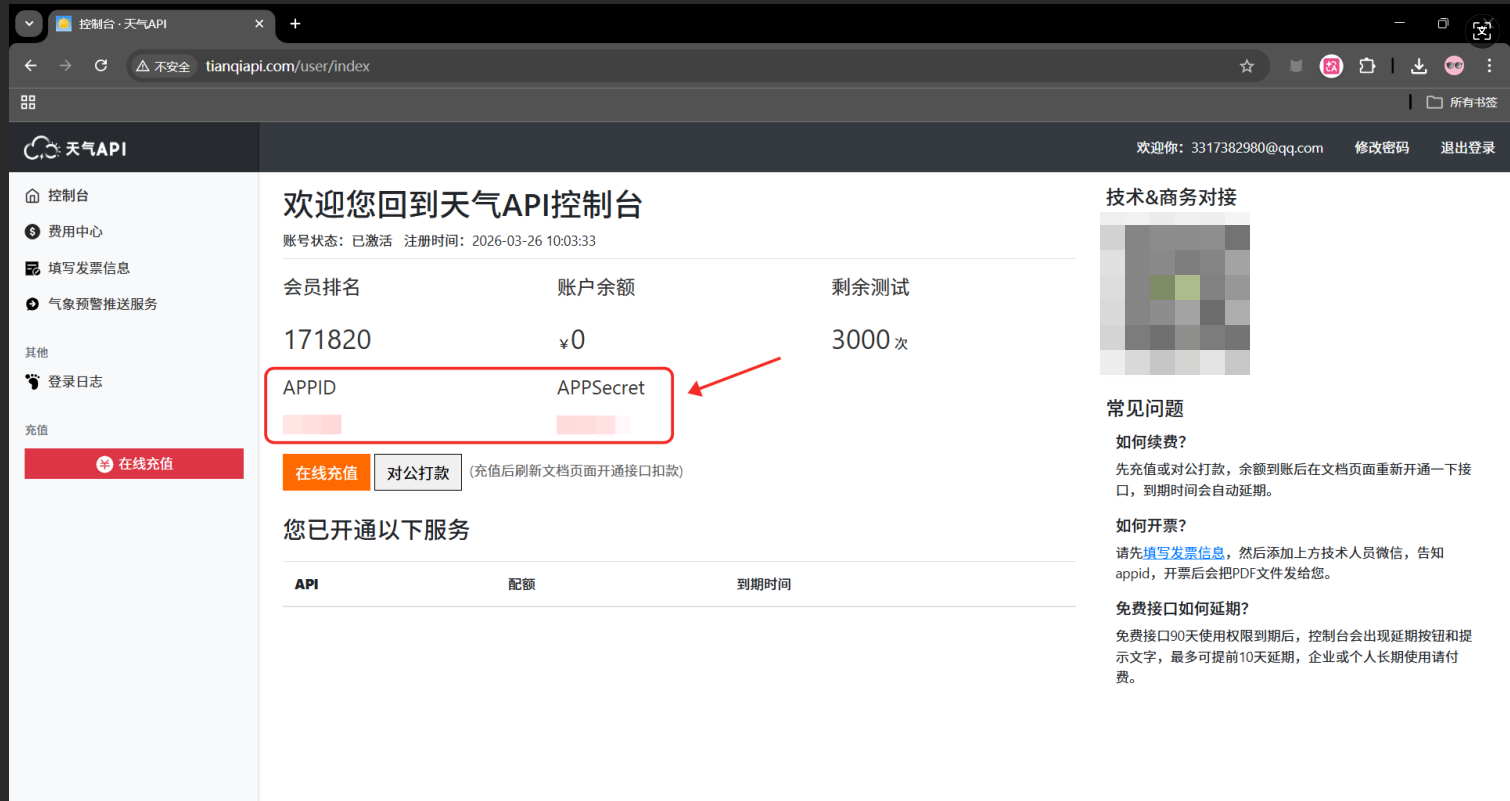
Task: Open the Chrome three-dot menu
Action: pos(1489,66)
